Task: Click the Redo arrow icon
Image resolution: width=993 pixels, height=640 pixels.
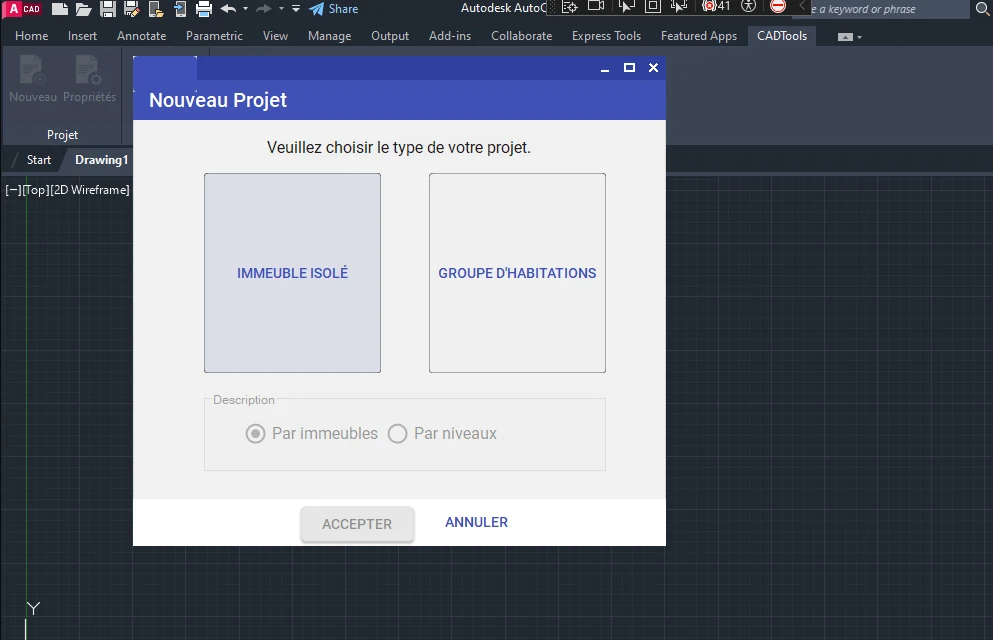Action: [264, 9]
